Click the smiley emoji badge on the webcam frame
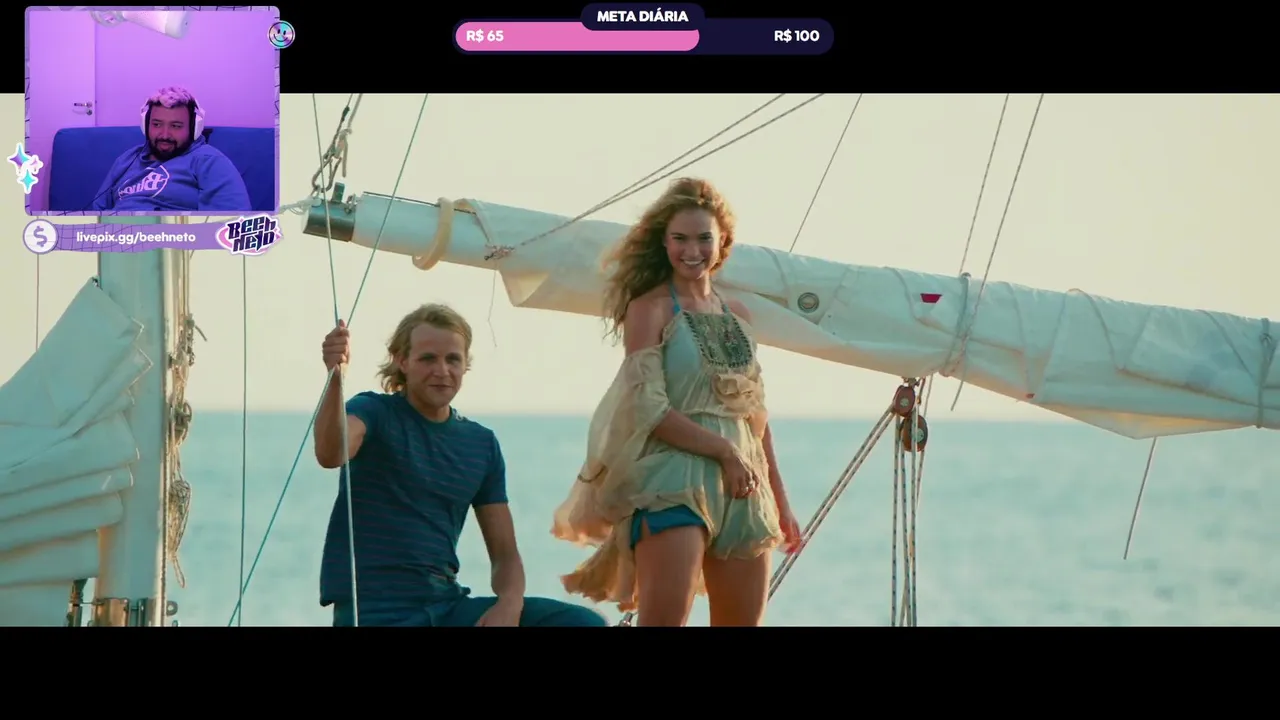The width and height of the screenshot is (1280, 720). coord(281,35)
